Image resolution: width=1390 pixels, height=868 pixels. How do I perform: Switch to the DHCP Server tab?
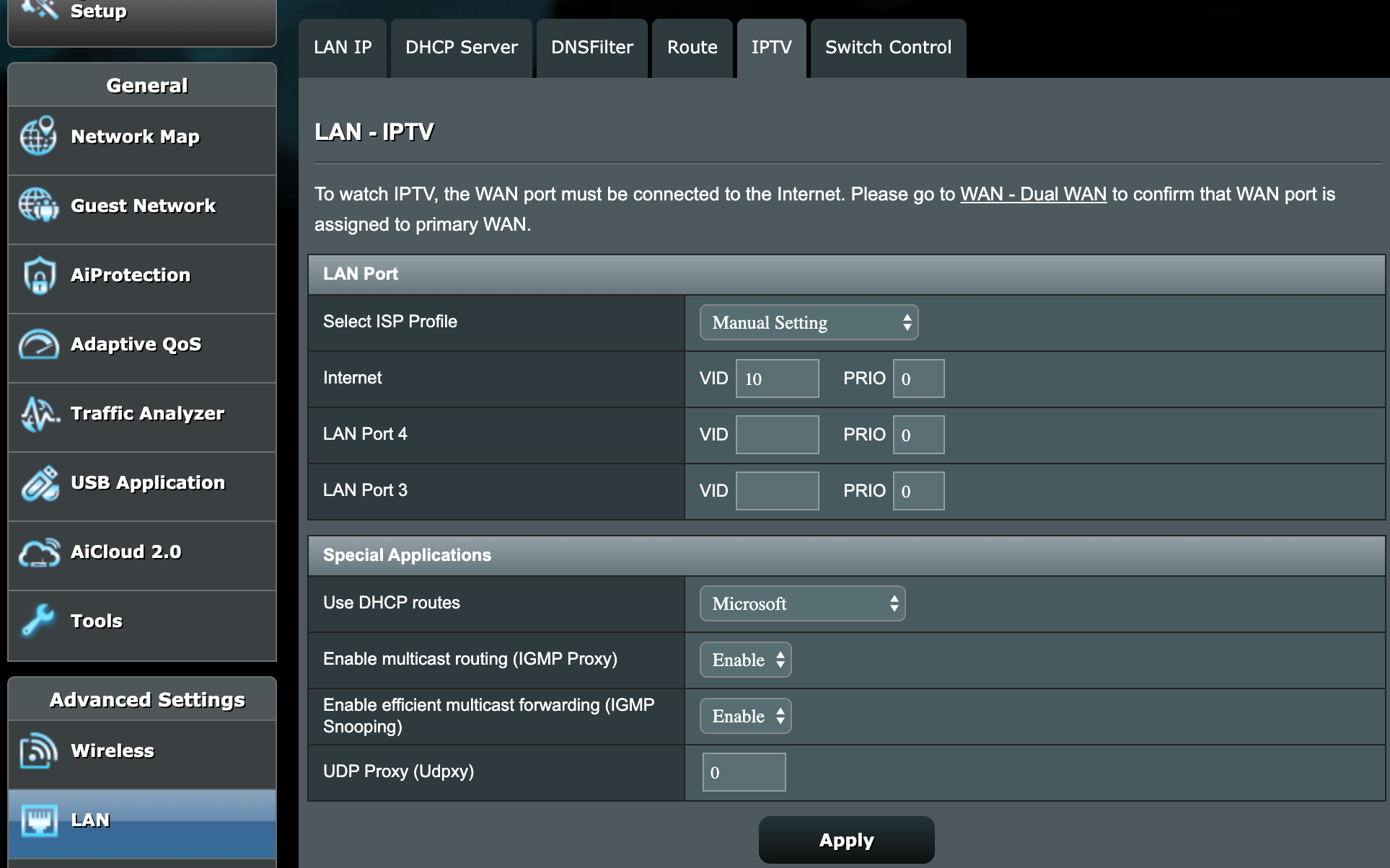461,48
